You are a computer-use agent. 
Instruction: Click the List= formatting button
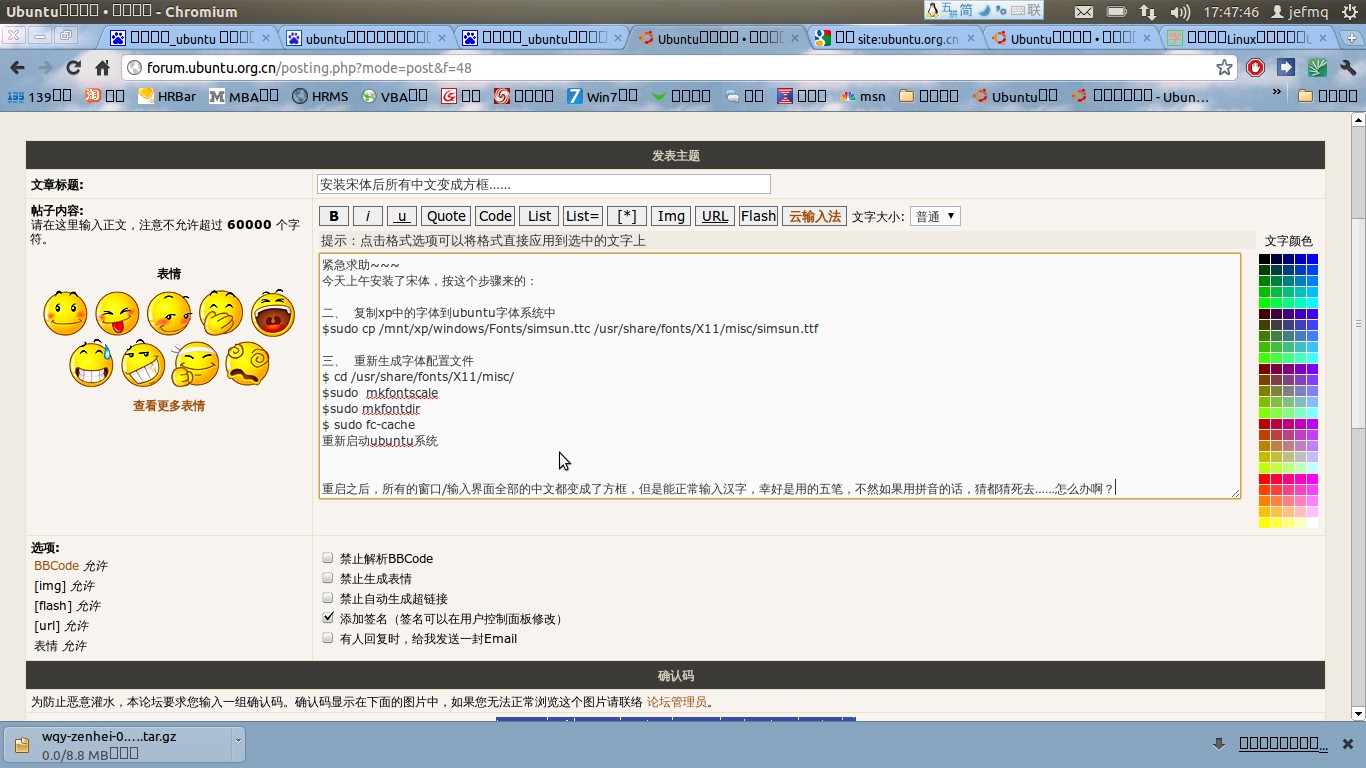[582, 216]
